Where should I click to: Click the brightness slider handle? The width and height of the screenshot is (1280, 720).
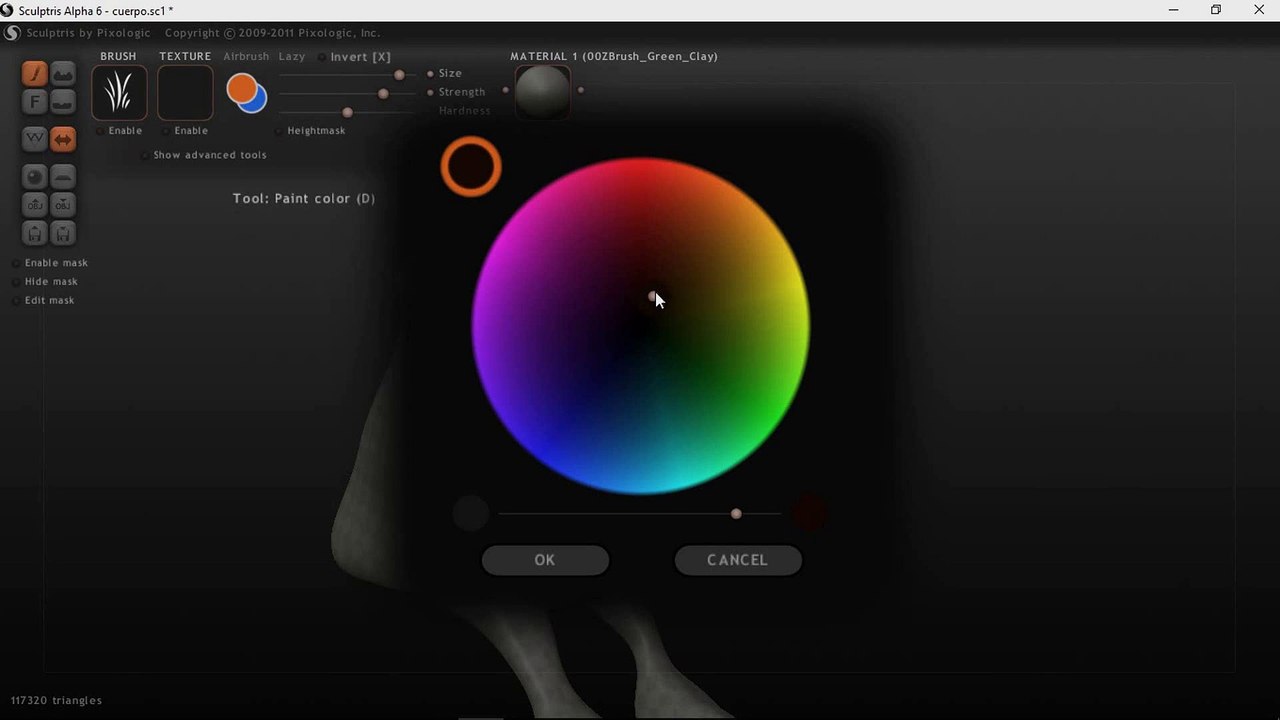coord(736,514)
